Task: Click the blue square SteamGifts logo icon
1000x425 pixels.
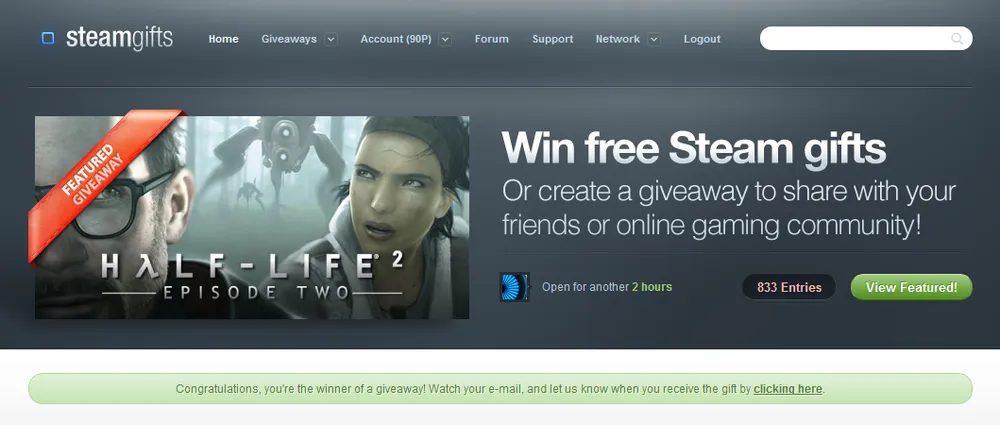Action: 48,38
